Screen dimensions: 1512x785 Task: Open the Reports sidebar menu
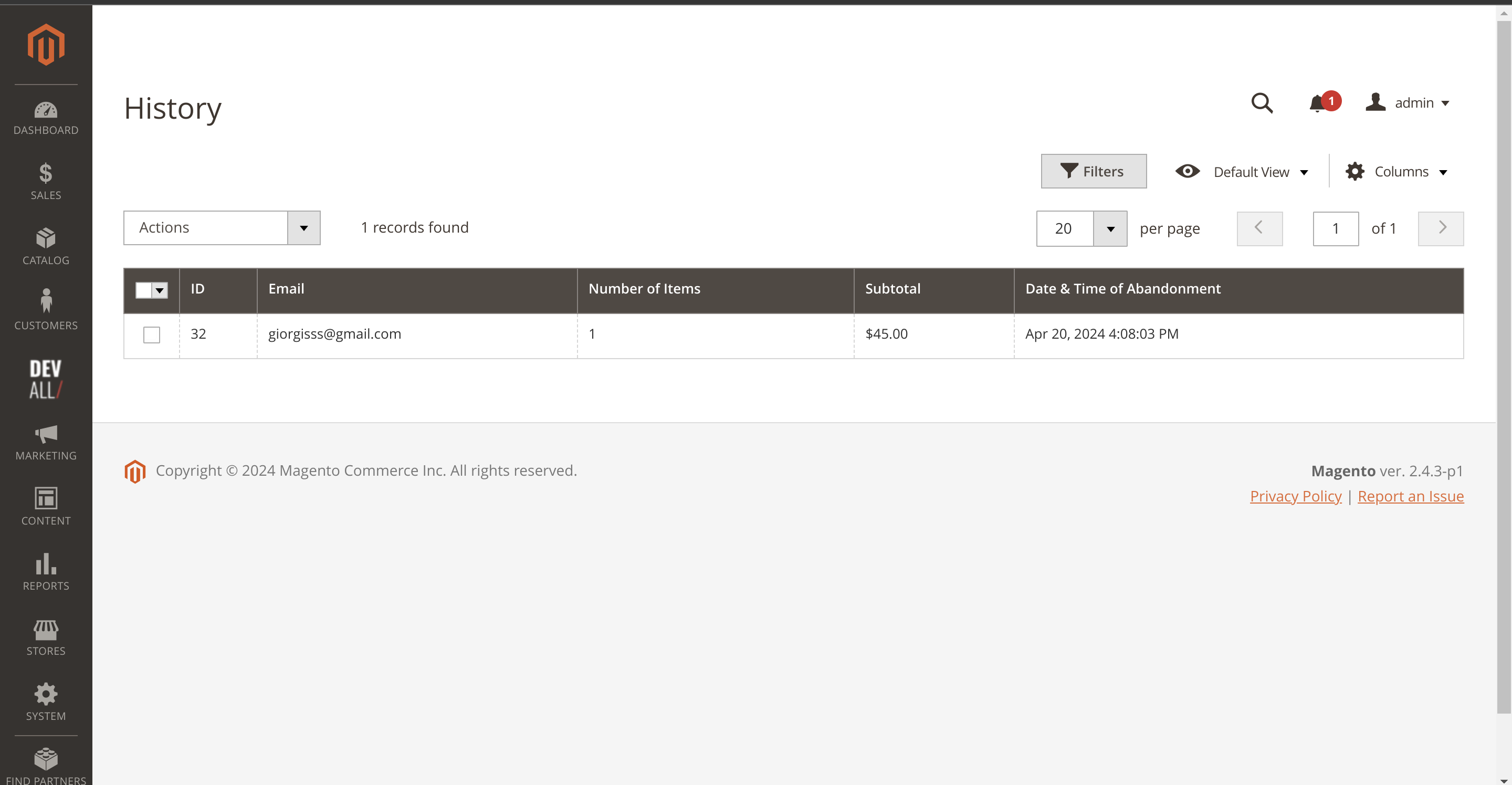pyautogui.click(x=46, y=572)
